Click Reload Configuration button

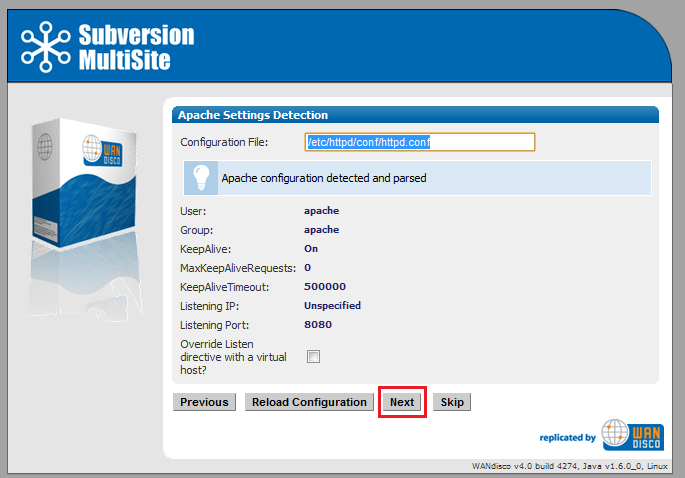coord(309,402)
